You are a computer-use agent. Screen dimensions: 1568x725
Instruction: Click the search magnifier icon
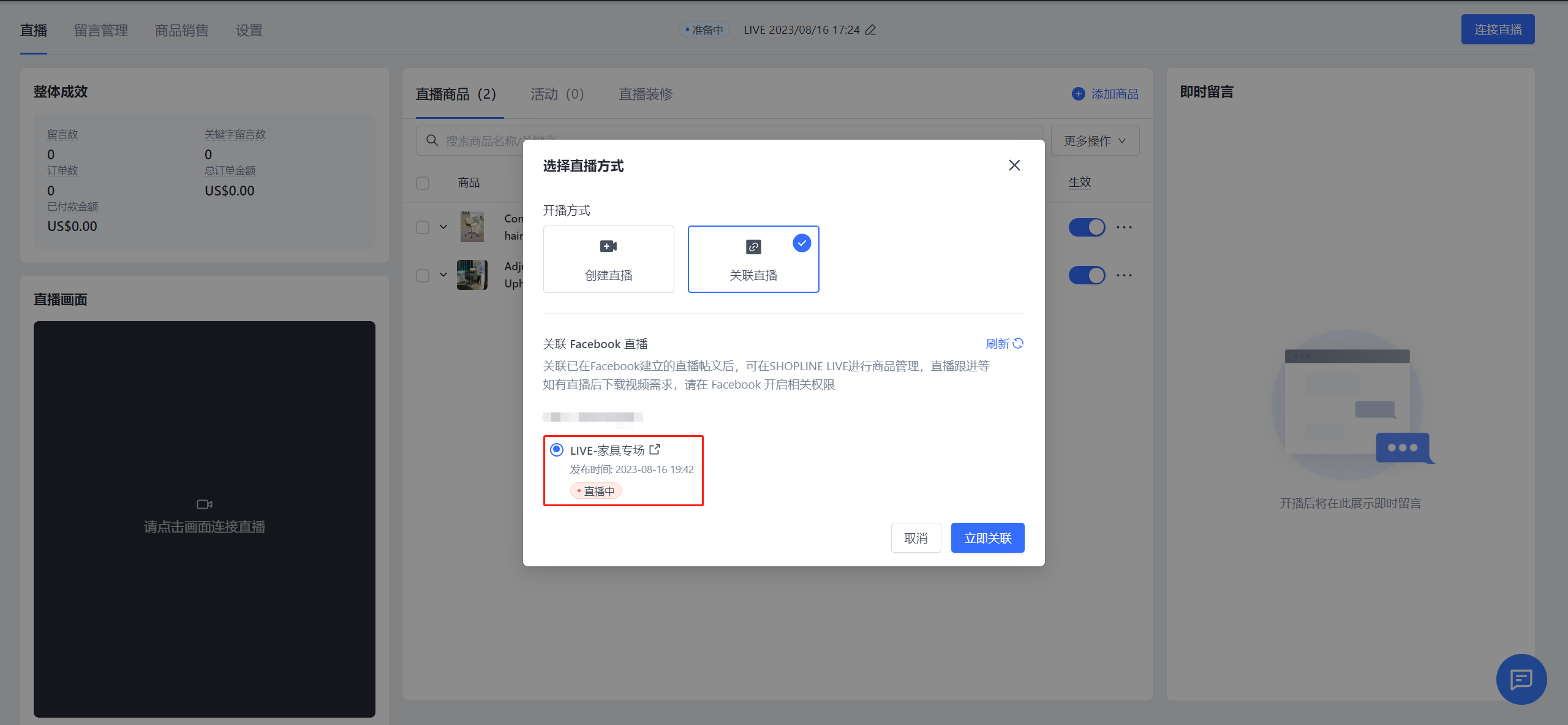click(432, 140)
